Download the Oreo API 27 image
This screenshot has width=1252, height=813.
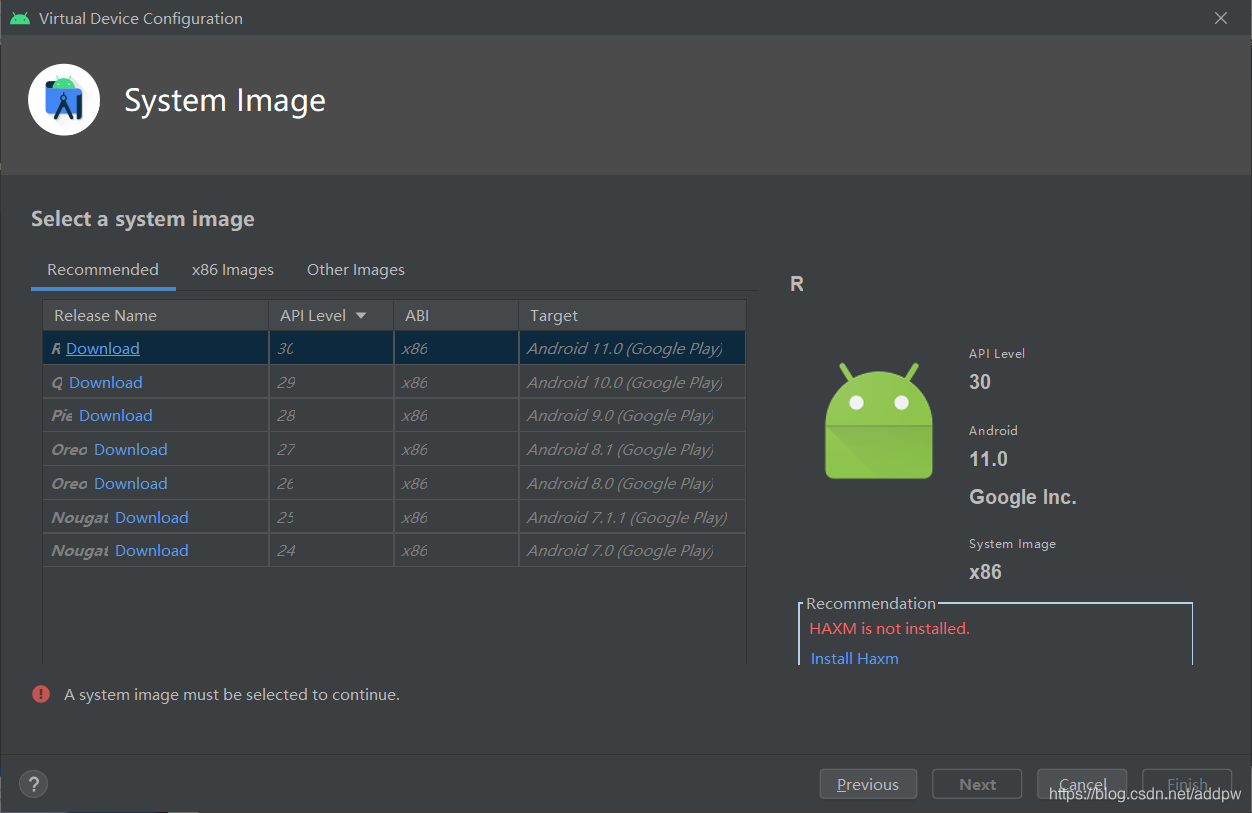[x=131, y=449]
